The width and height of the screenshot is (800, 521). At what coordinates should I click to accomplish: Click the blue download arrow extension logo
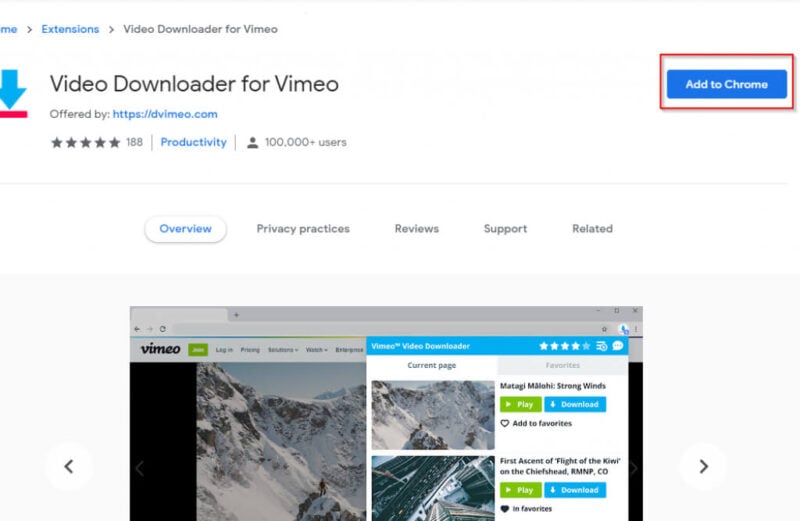coord(13,93)
